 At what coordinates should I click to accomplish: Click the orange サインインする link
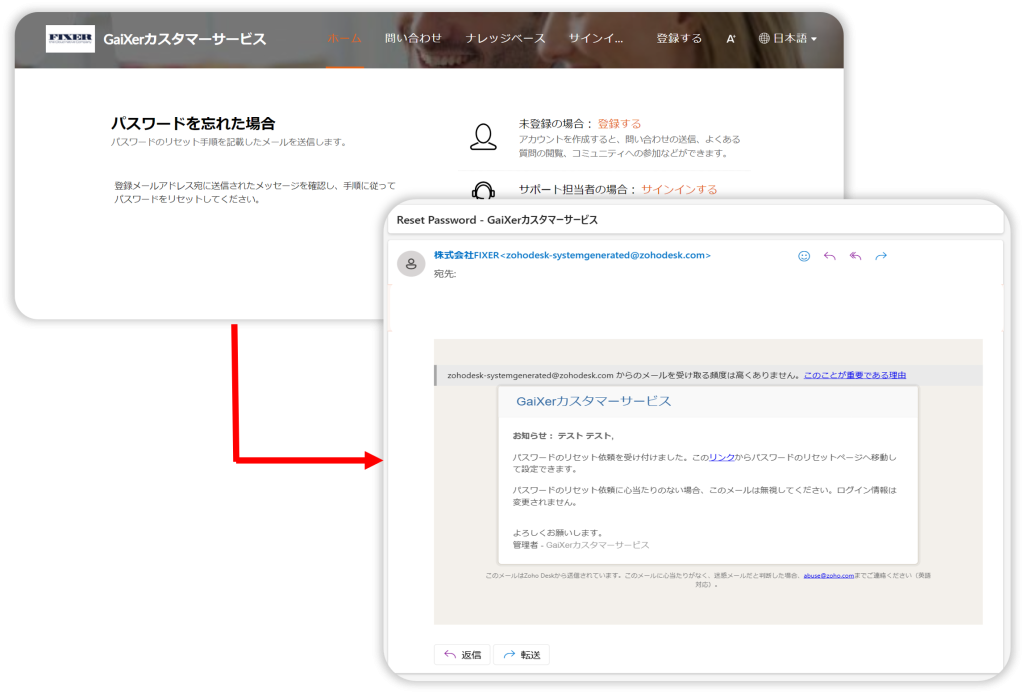pyautogui.click(x=679, y=189)
